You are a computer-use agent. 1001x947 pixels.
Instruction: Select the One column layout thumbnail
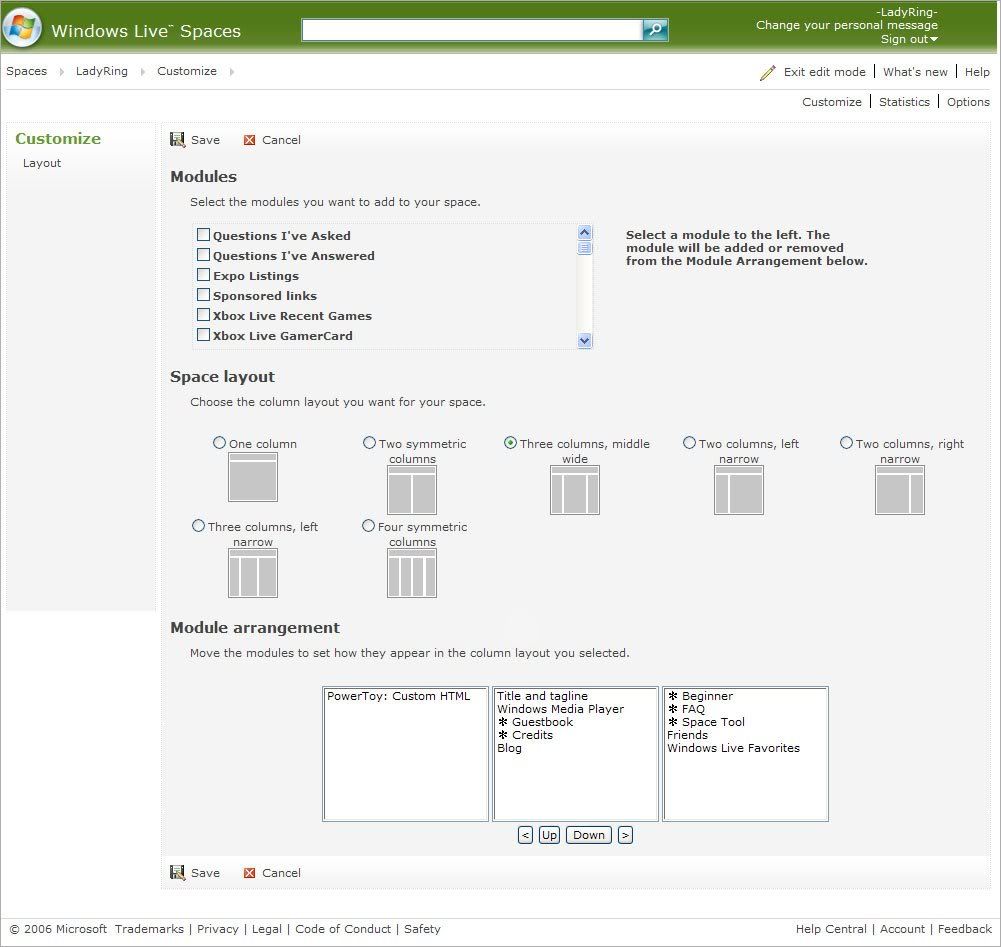[x=253, y=477]
